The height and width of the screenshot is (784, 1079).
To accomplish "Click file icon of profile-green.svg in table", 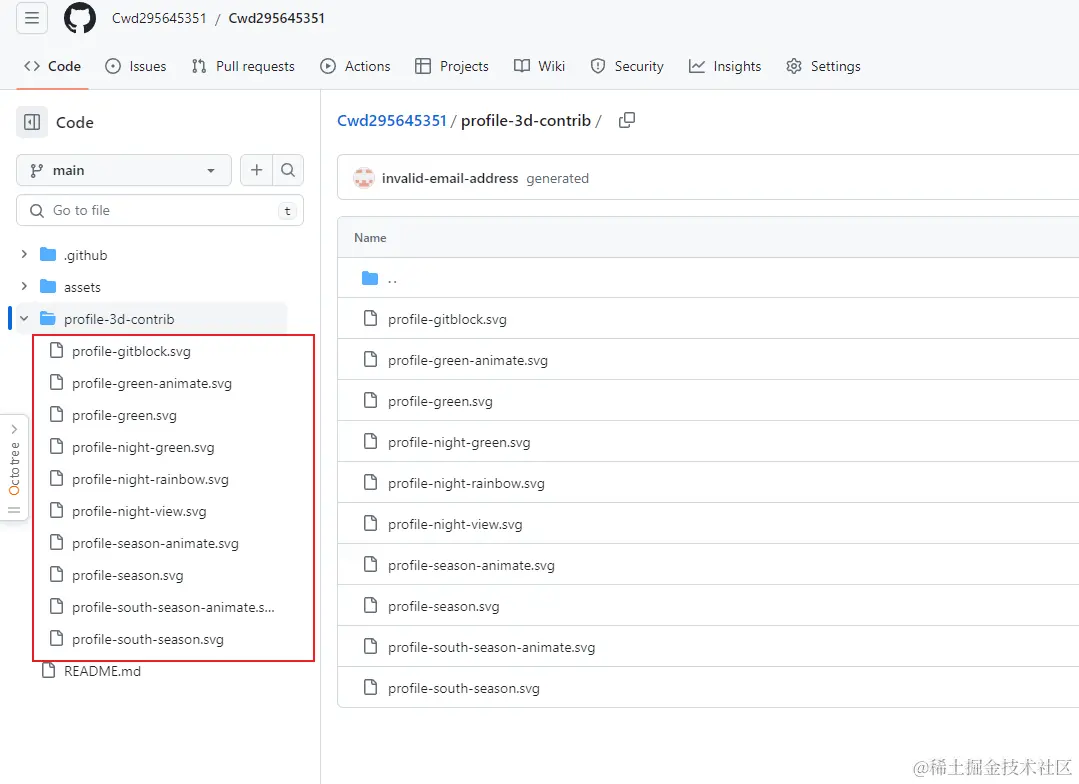I will pos(370,401).
